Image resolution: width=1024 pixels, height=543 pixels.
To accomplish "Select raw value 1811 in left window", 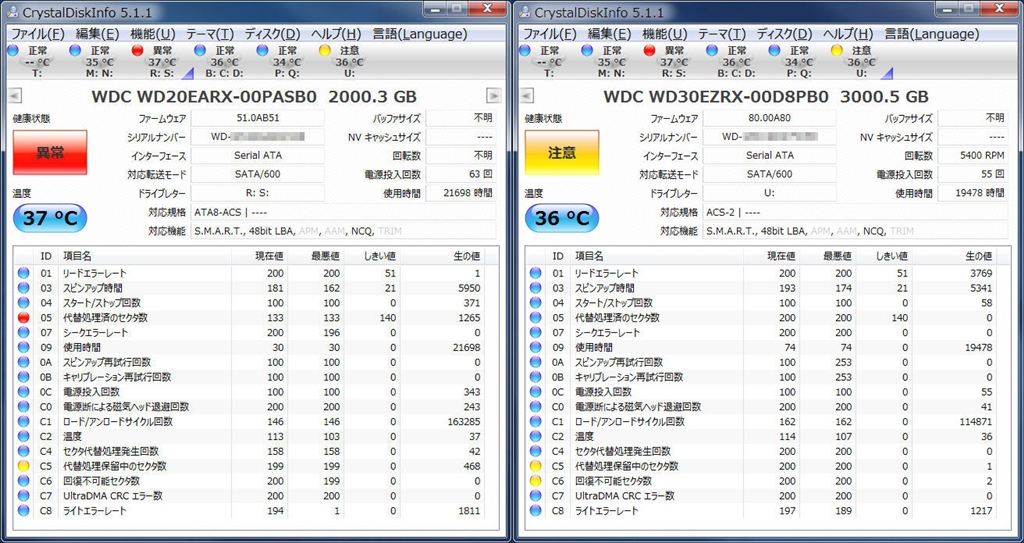I will [469, 510].
